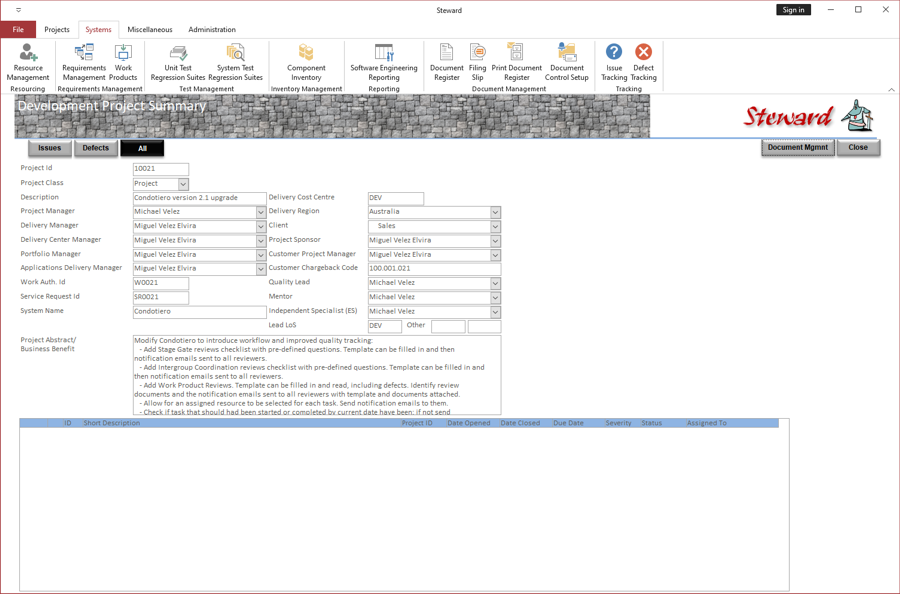
Task: Click the Sign in button
Action: tap(793, 10)
